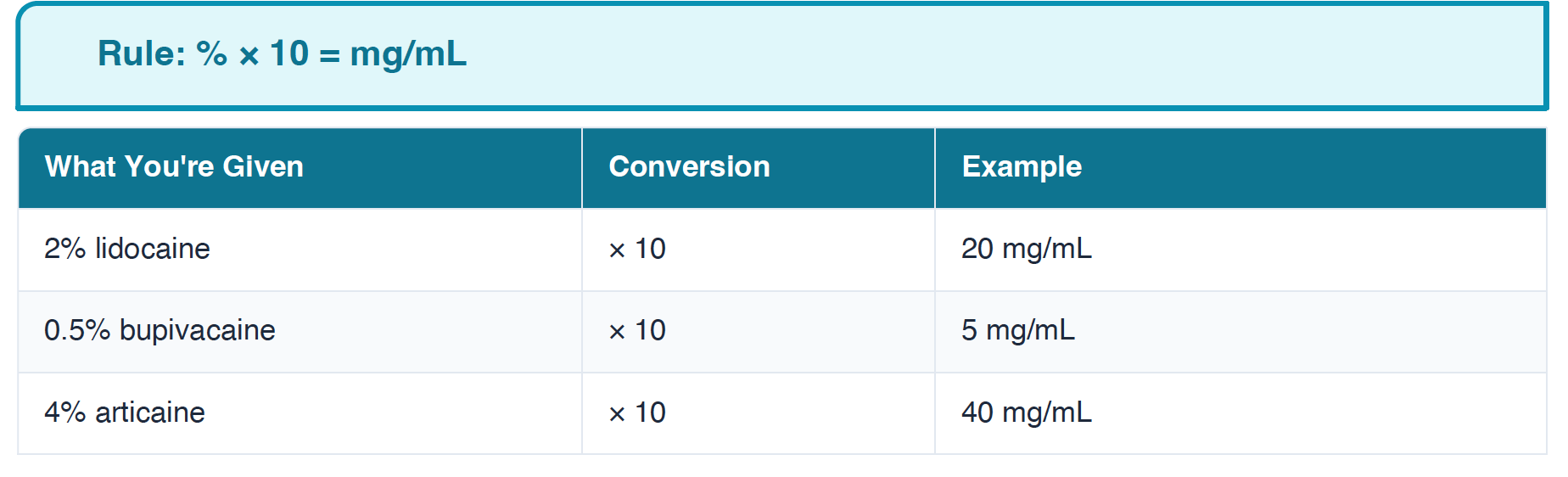The height and width of the screenshot is (477, 1568).
Task: Click '× 10' in the bupivacaine row
Action: 637,330
